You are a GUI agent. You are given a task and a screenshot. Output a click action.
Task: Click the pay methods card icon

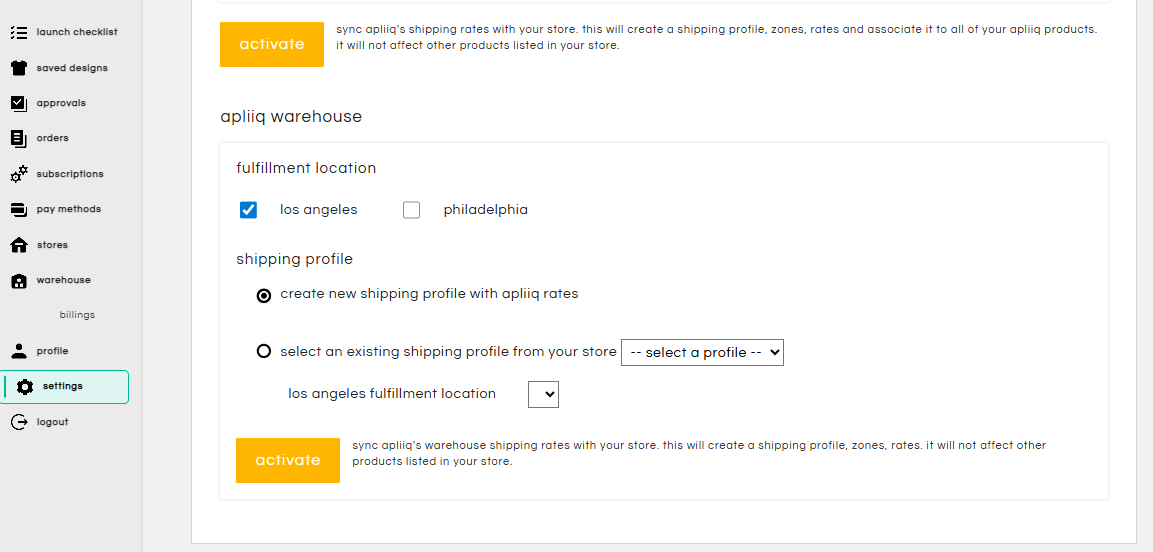18,209
